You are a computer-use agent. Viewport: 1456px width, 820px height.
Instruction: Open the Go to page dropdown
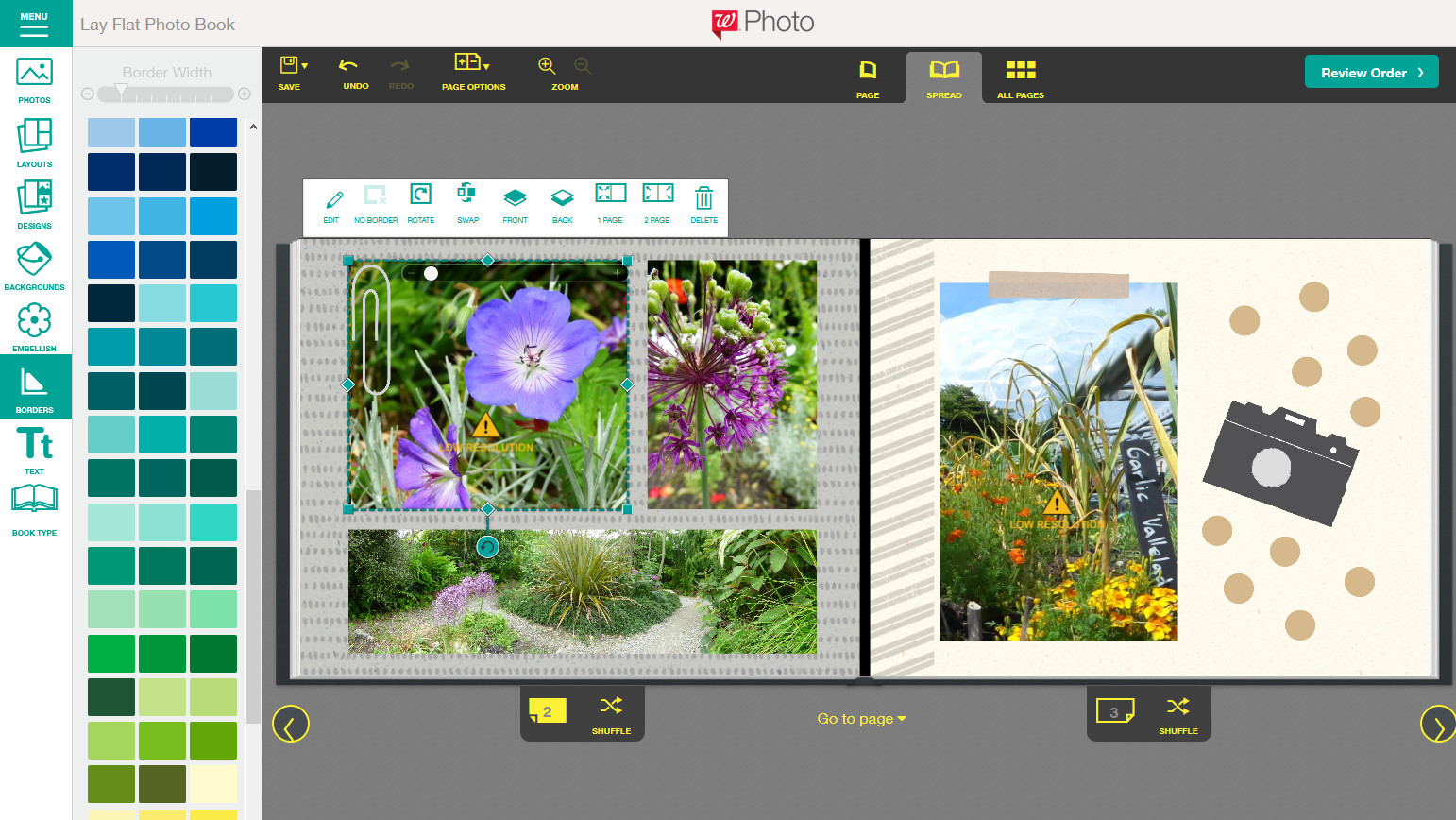[862, 719]
